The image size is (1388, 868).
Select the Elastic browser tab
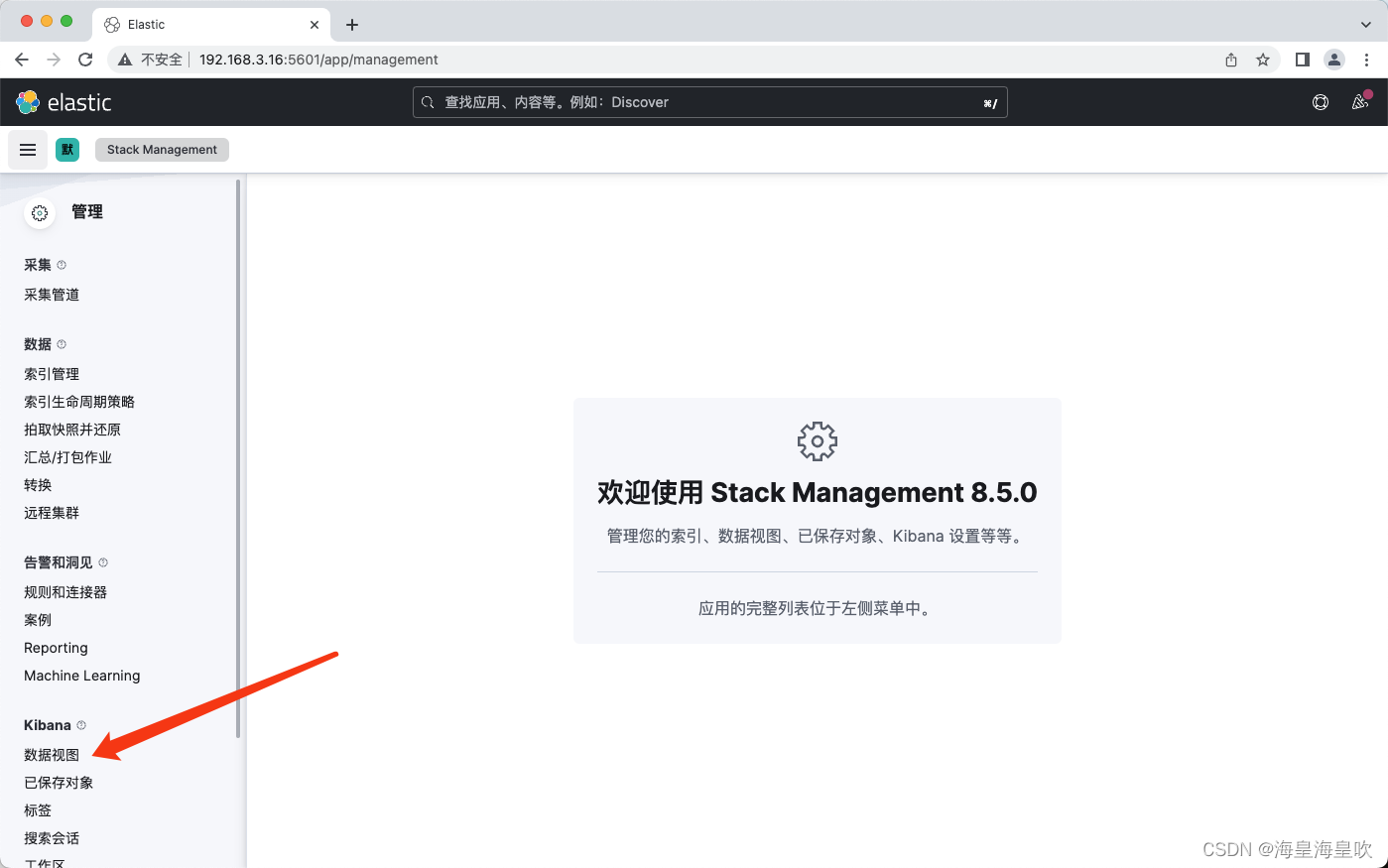(x=212, y=25)
